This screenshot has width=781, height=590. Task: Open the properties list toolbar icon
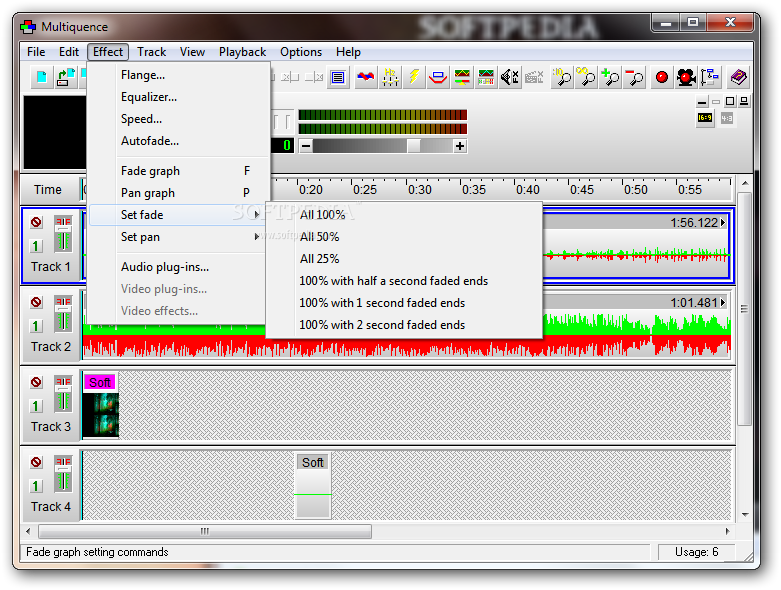(338, 77)
